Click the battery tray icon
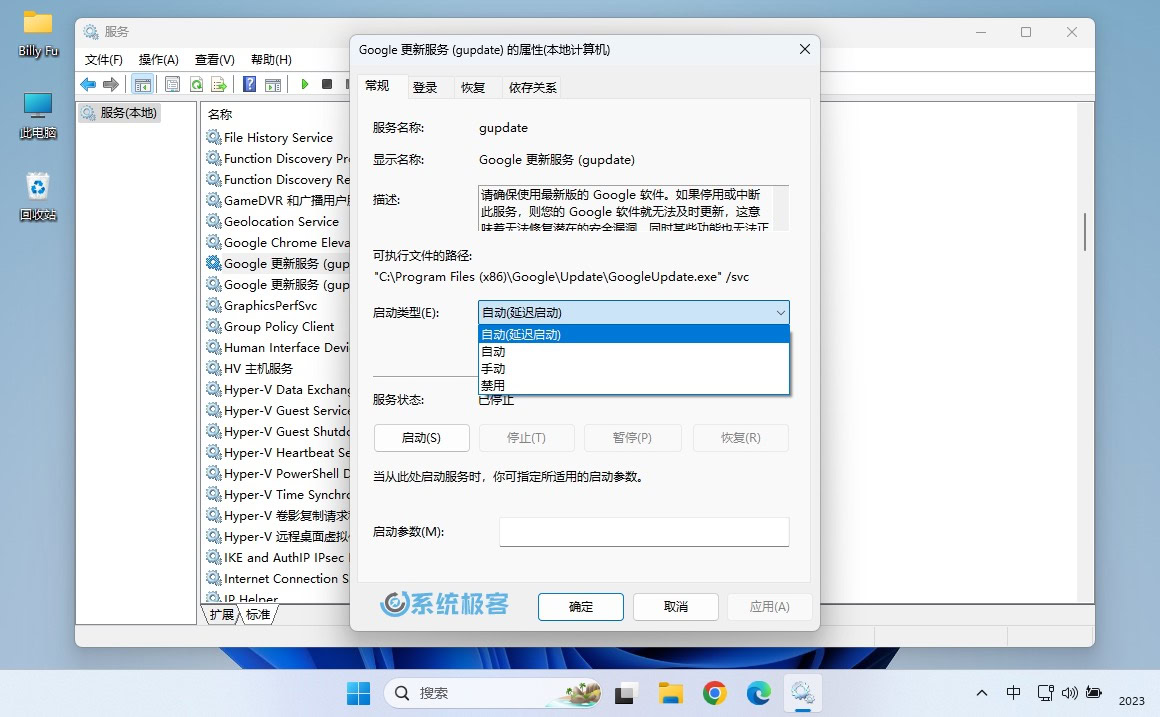The height and width of the screenshot is (717, 1160). coord(1093,693)
